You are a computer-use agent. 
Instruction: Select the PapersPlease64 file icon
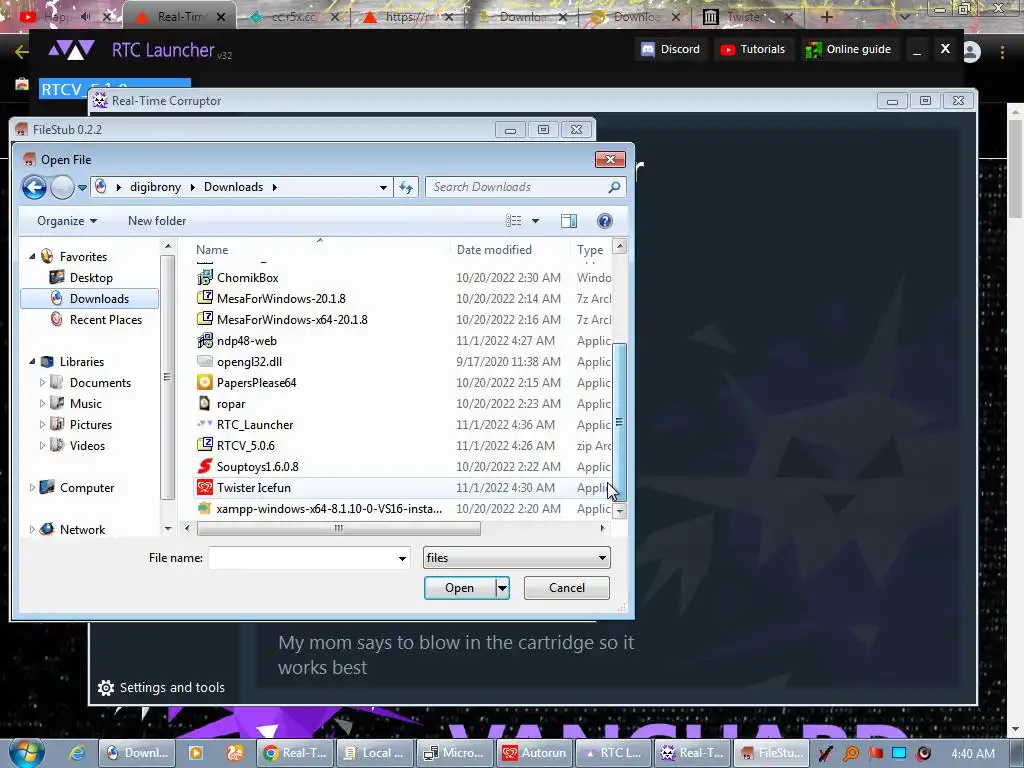205,382
